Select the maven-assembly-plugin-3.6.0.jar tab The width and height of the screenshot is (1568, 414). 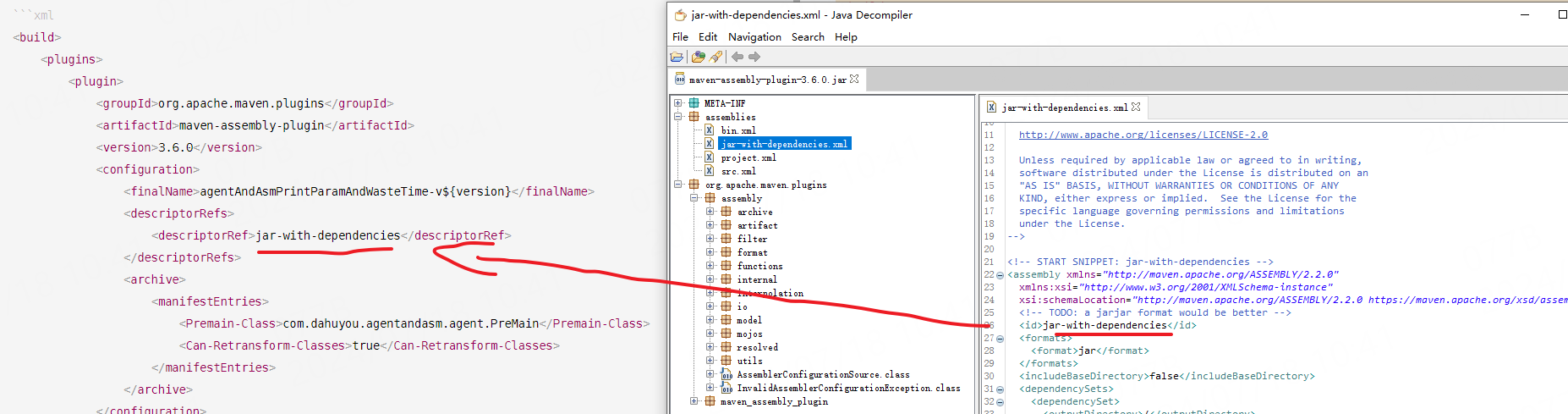(x=767, y=80)
